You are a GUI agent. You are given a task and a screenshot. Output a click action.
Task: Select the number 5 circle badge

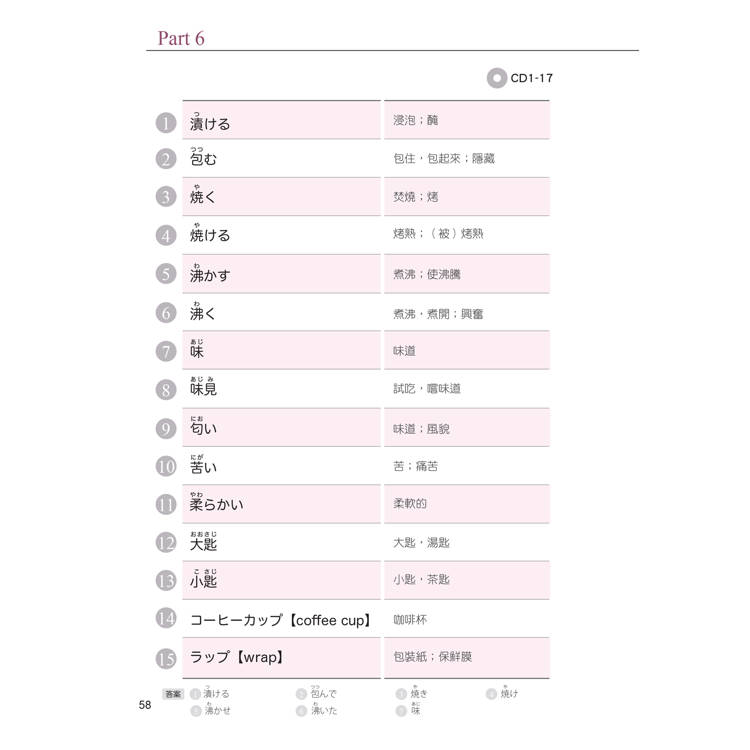click(166, 274)
